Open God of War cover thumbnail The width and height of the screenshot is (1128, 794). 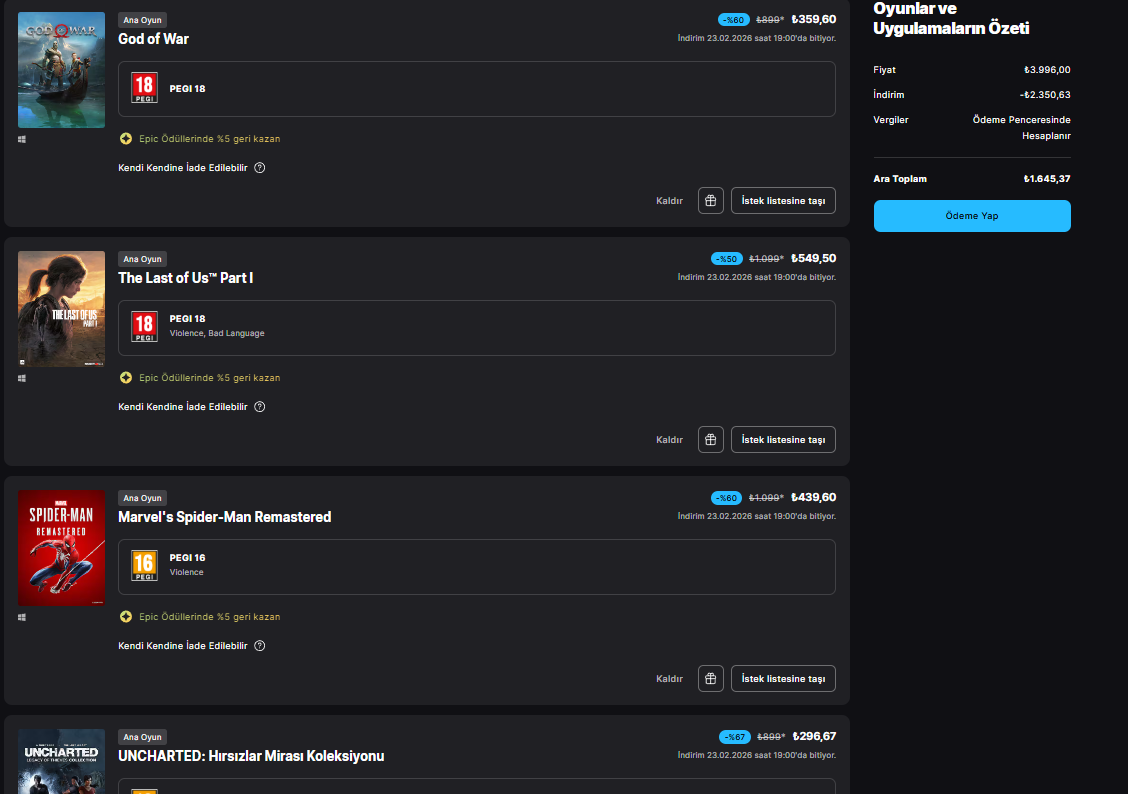tap(61, 70)
